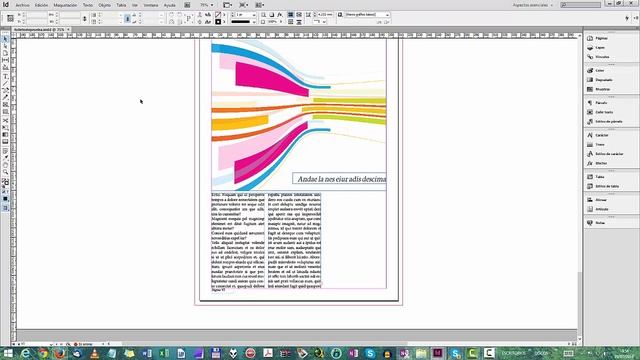Select the Page tool
This screenshot has height=360, width=640.
pos(5,53)
